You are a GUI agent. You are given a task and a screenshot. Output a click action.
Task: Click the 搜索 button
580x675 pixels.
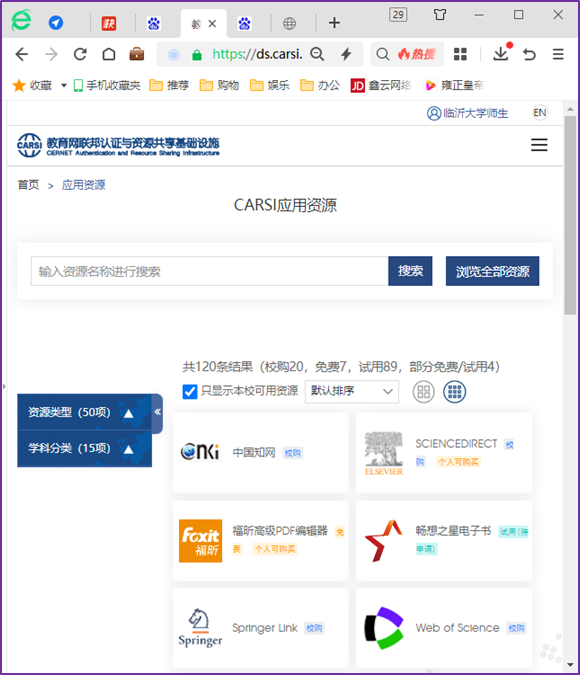pos(410,271)
